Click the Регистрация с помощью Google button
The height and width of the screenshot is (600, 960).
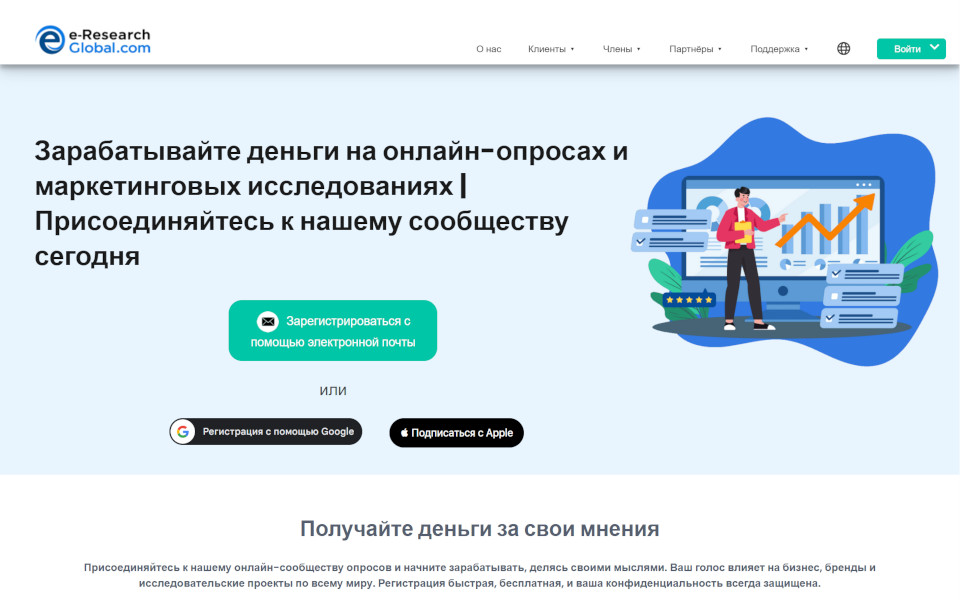[265, 431]
